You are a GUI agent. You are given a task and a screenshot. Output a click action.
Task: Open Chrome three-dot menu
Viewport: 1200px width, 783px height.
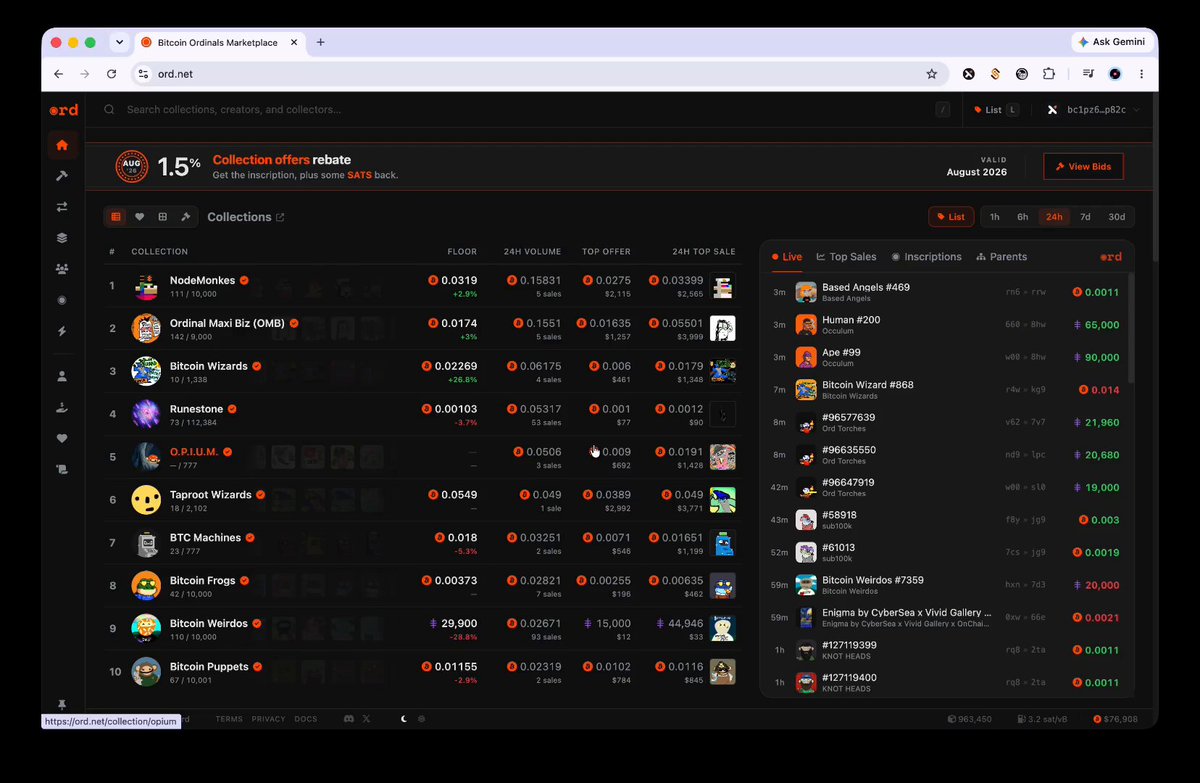click(1141, 74)
